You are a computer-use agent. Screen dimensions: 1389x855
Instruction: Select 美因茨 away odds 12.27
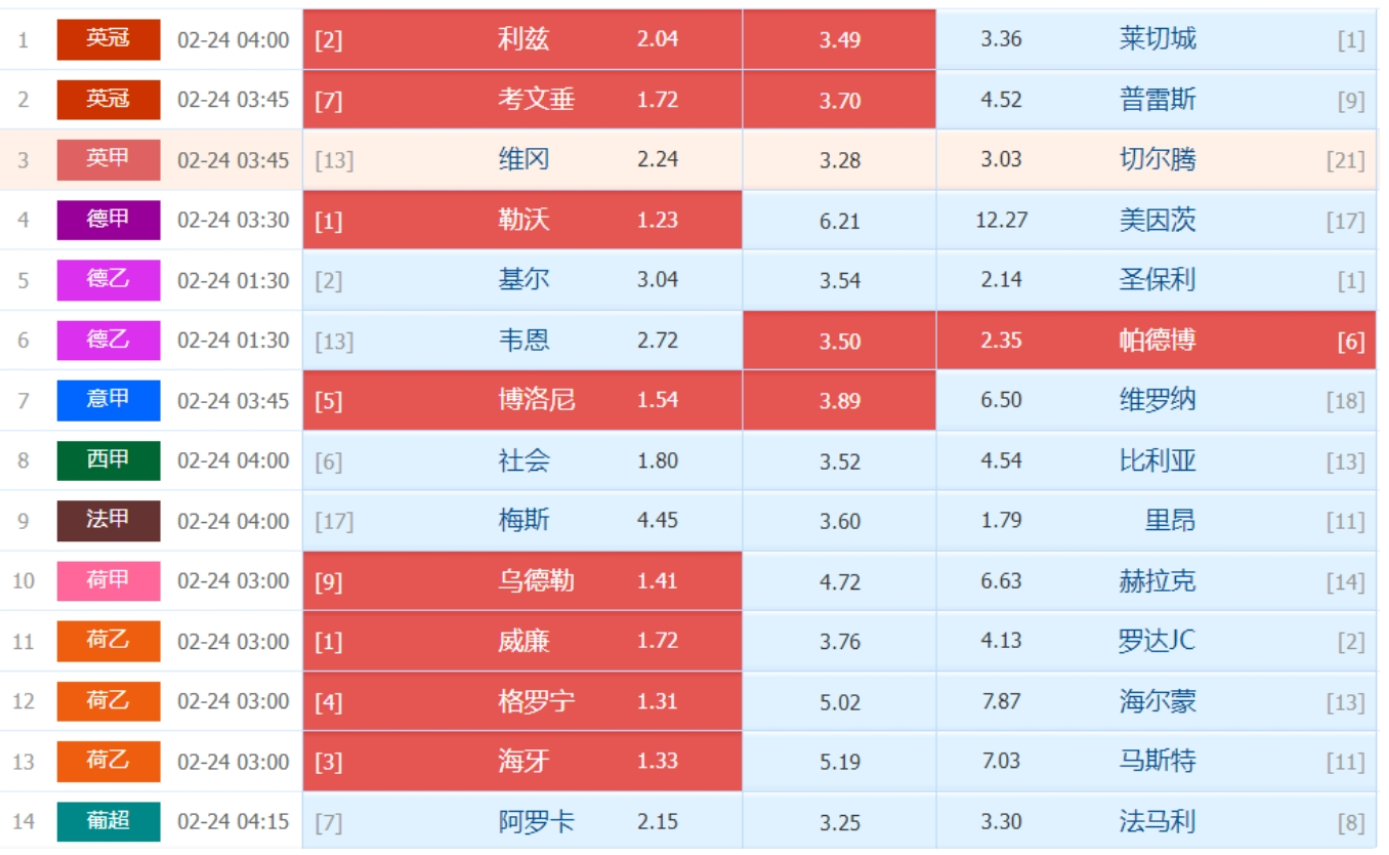[x=1001, y=220]
